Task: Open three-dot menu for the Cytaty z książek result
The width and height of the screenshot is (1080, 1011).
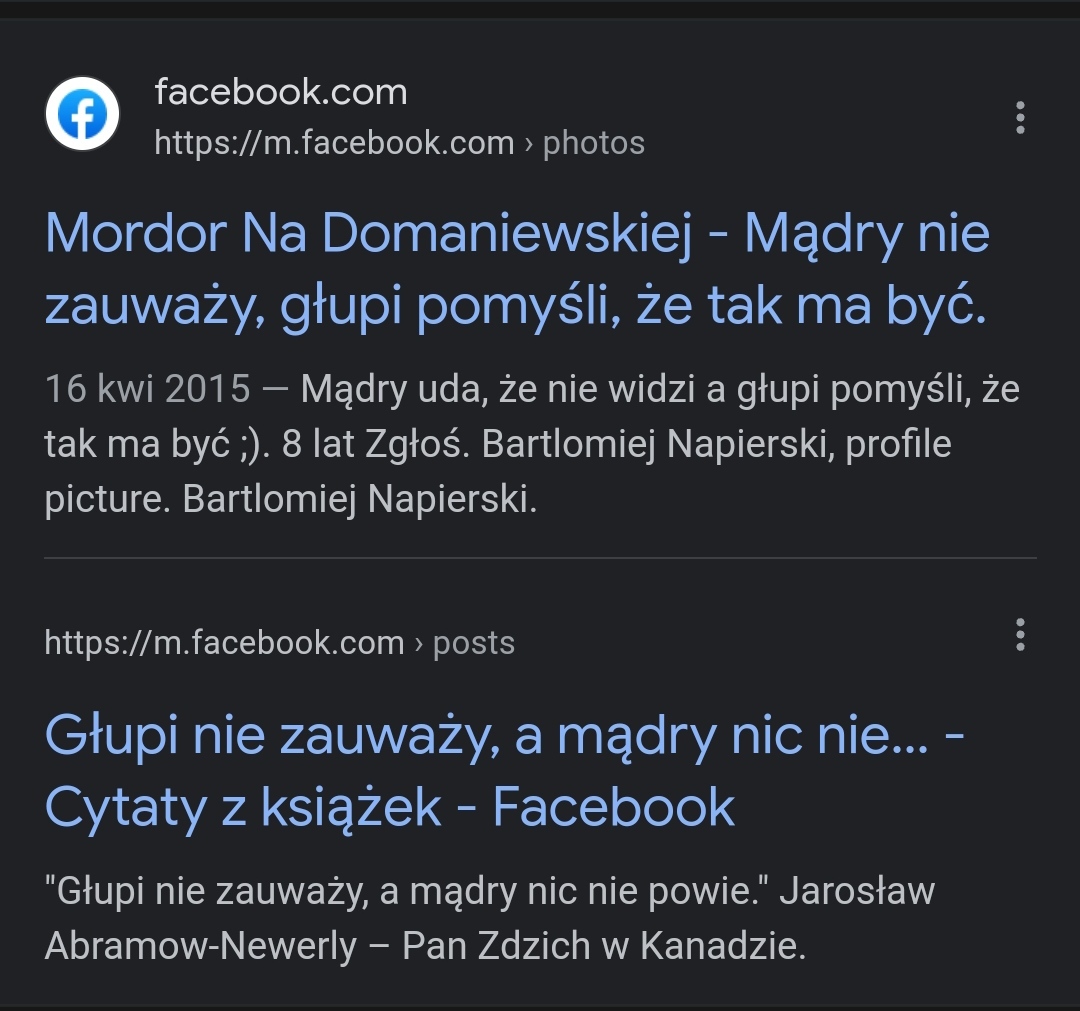Action: [x=1020, y=634]
